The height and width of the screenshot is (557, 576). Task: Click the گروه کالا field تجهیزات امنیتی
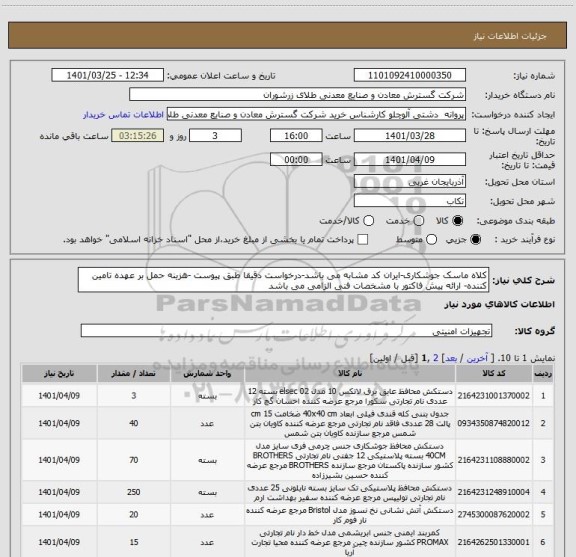[286, 331]
